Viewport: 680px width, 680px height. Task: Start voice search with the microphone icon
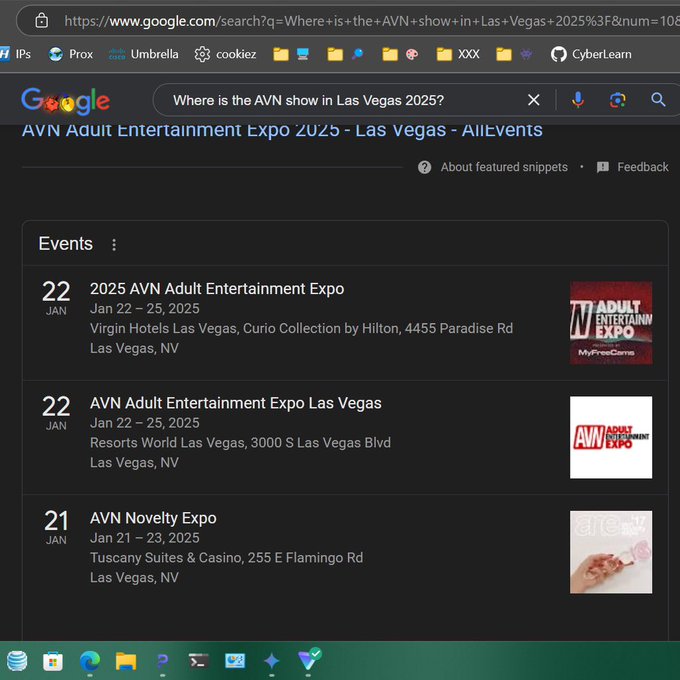point(578,100)
